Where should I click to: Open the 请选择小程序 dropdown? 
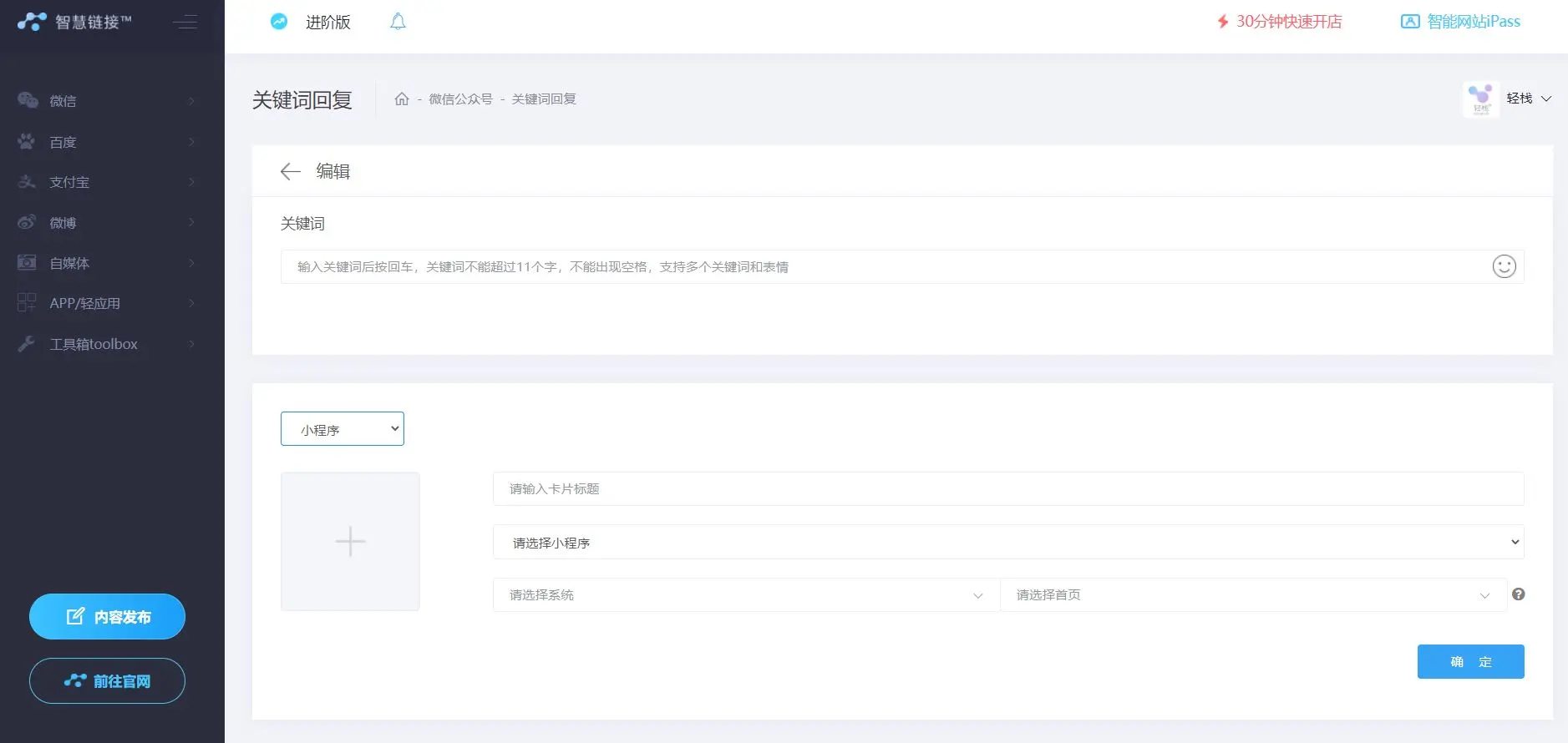coord(1007,543)
